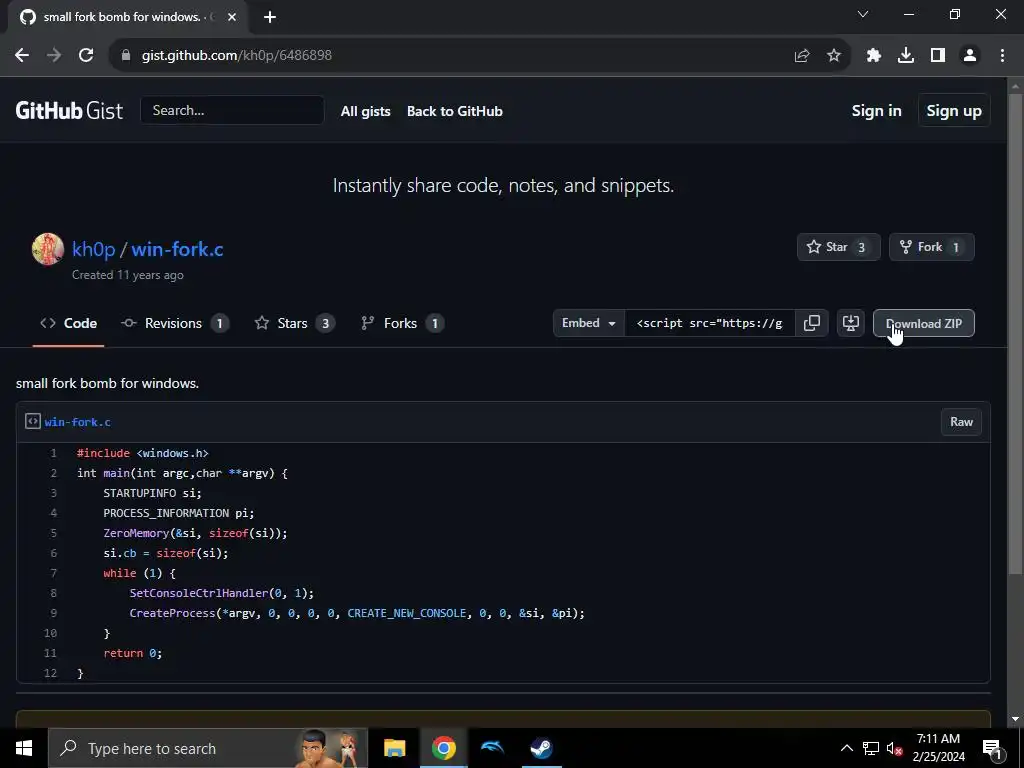Open the tab search chevron in title bar

[x=863, y=14]
